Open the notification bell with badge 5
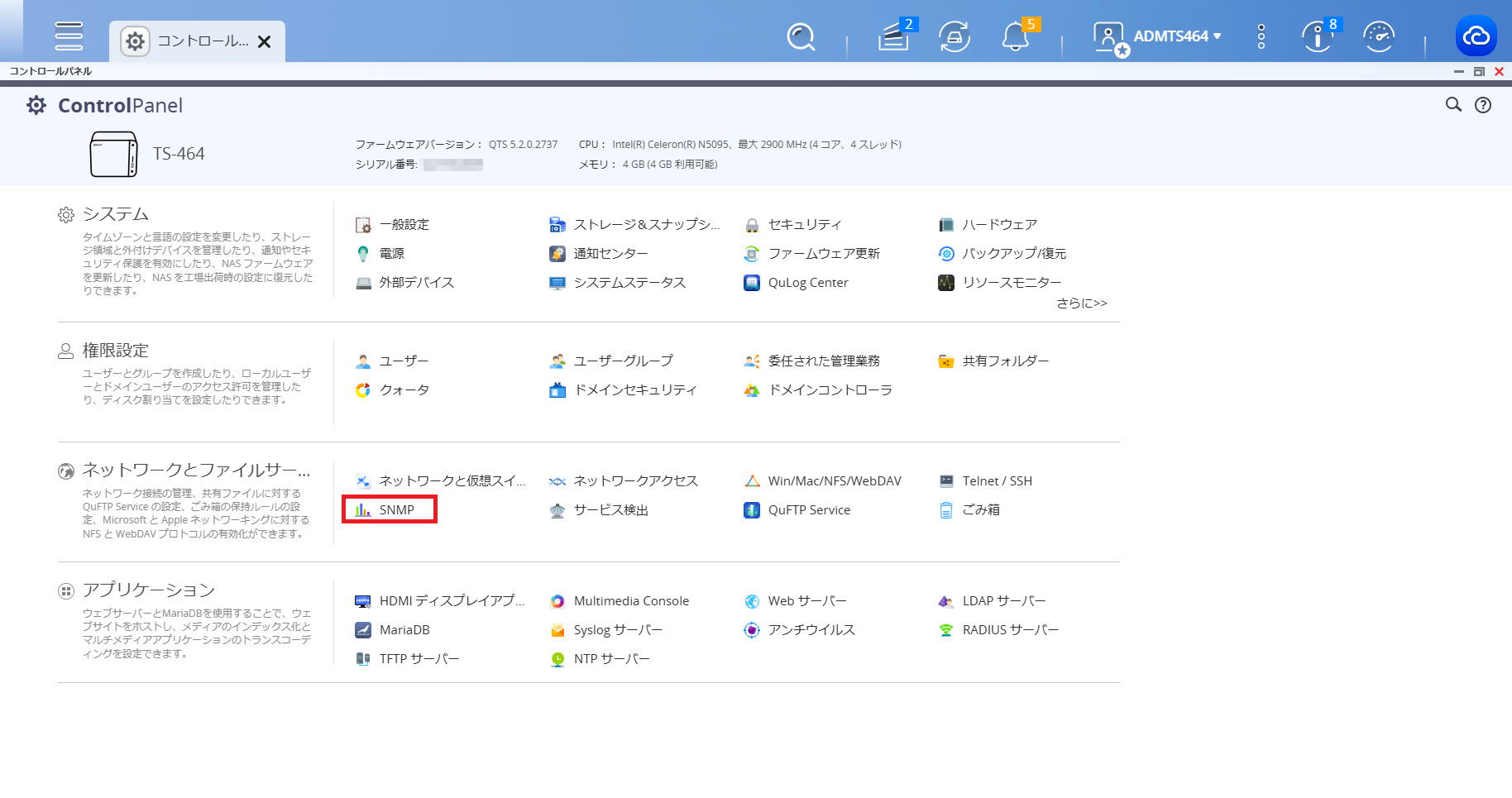This screenshot has width=1512, height=798. pos(1016,36)
